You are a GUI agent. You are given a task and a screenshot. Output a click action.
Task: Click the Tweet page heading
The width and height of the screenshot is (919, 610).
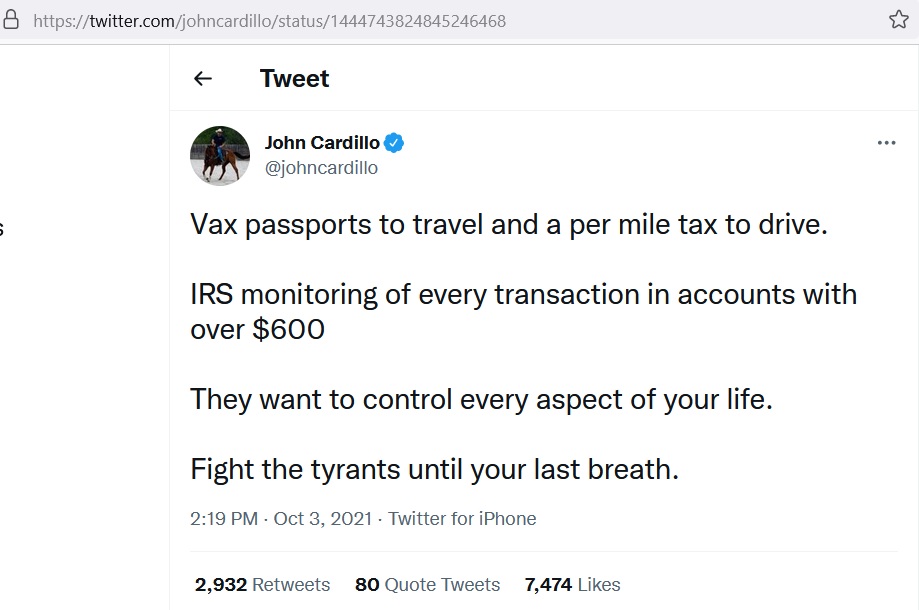point(294,79)
